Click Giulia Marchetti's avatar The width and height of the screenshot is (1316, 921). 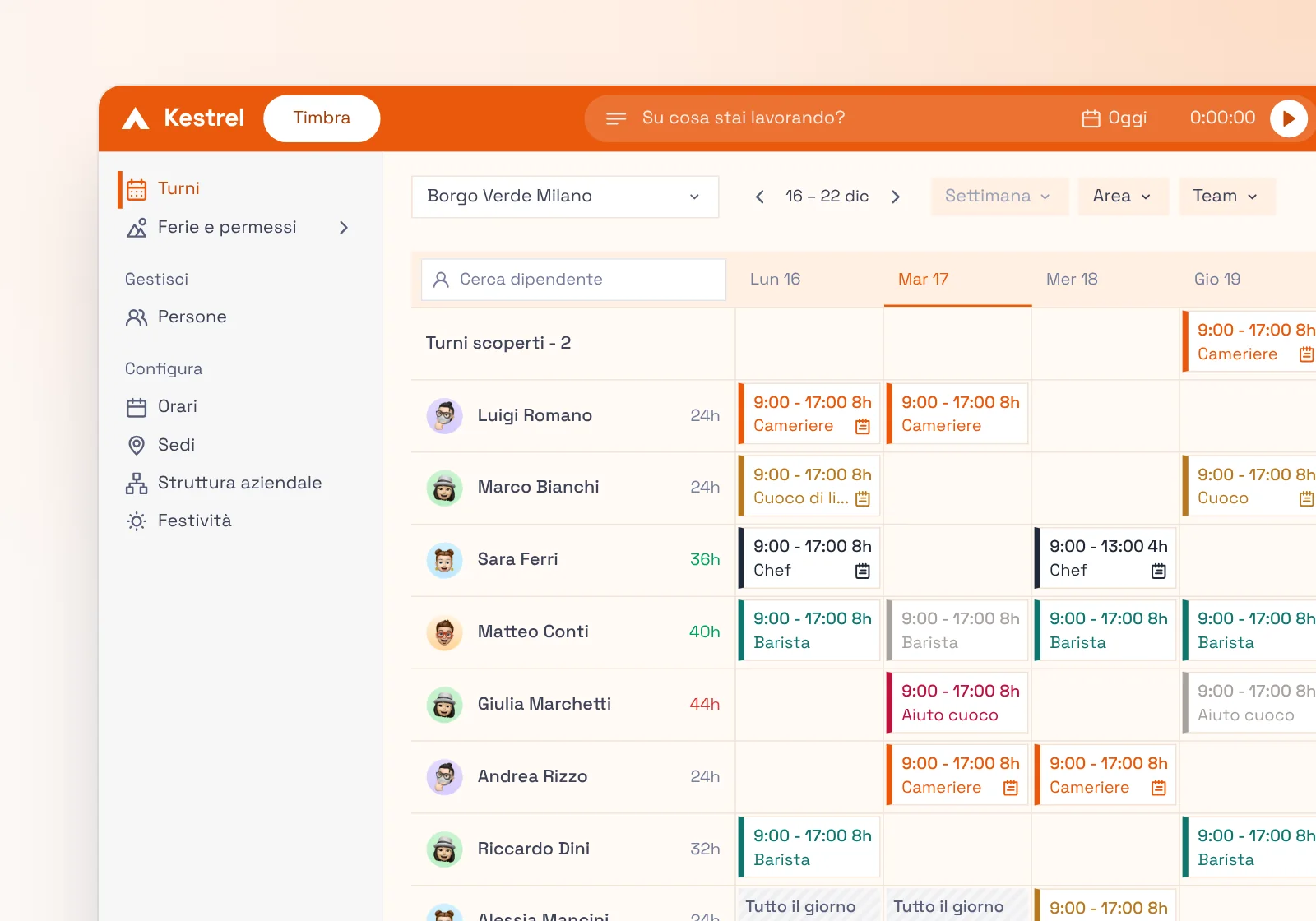444,705
